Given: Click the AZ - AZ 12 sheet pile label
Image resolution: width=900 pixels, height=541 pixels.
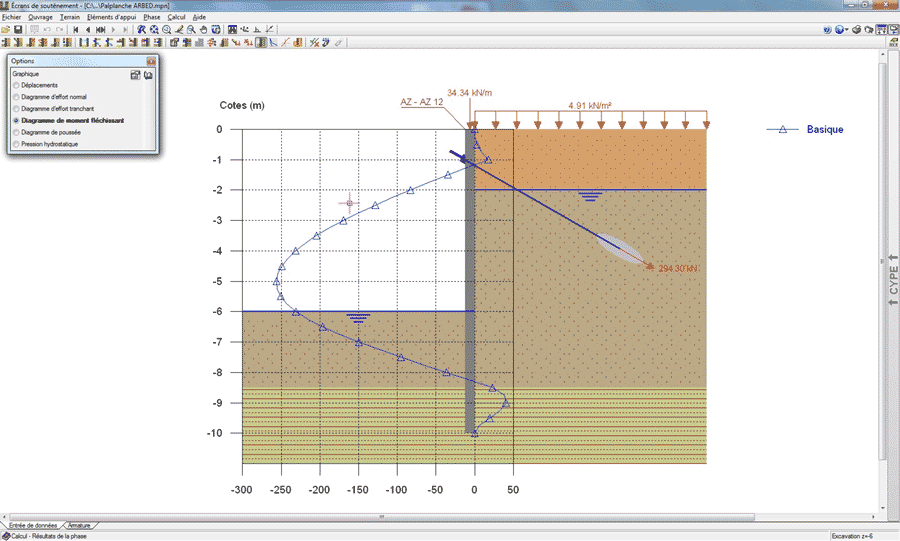Looking at the screenshot, I should 421,102.
